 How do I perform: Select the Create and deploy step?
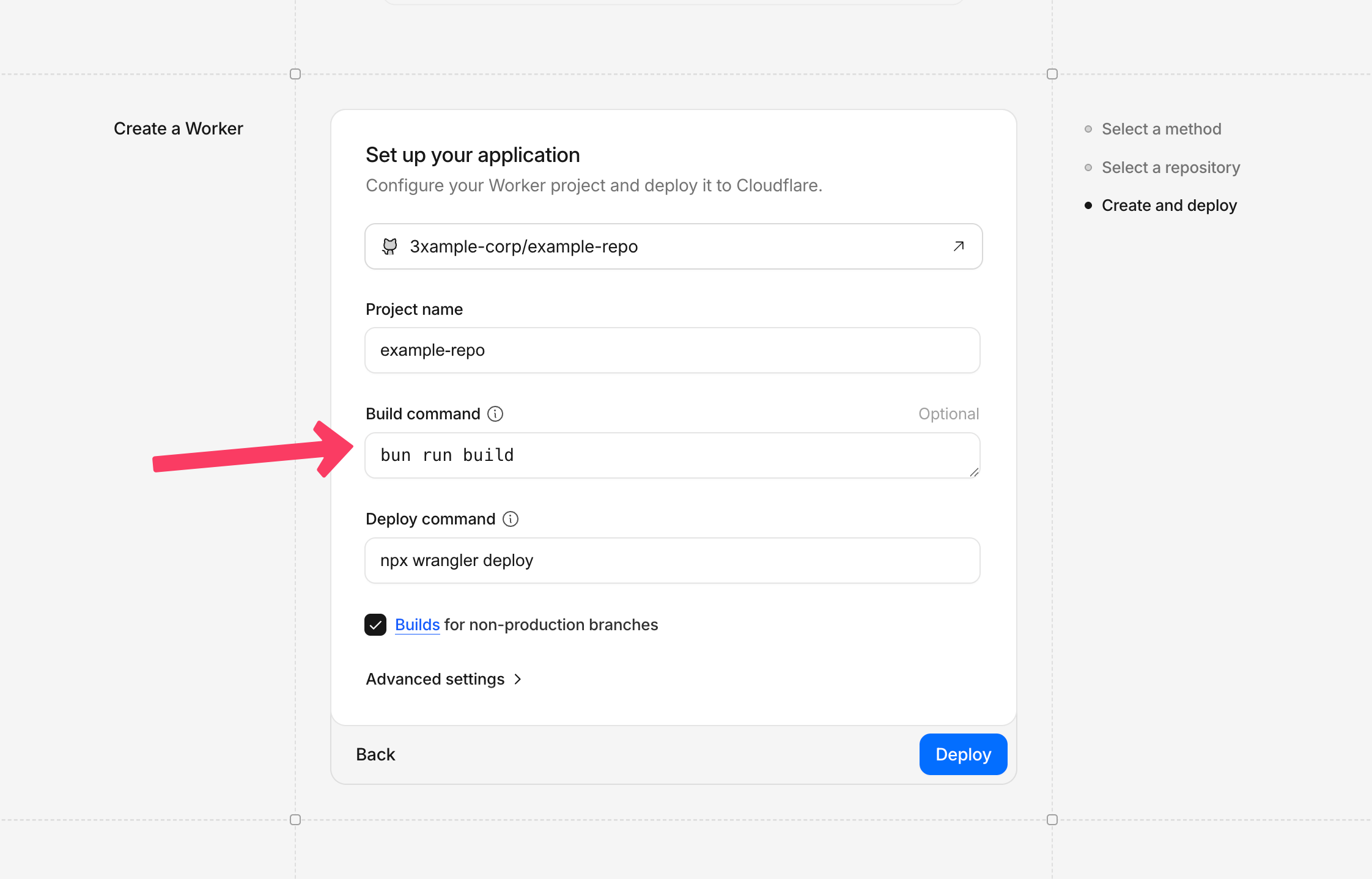click(1169, 205)
